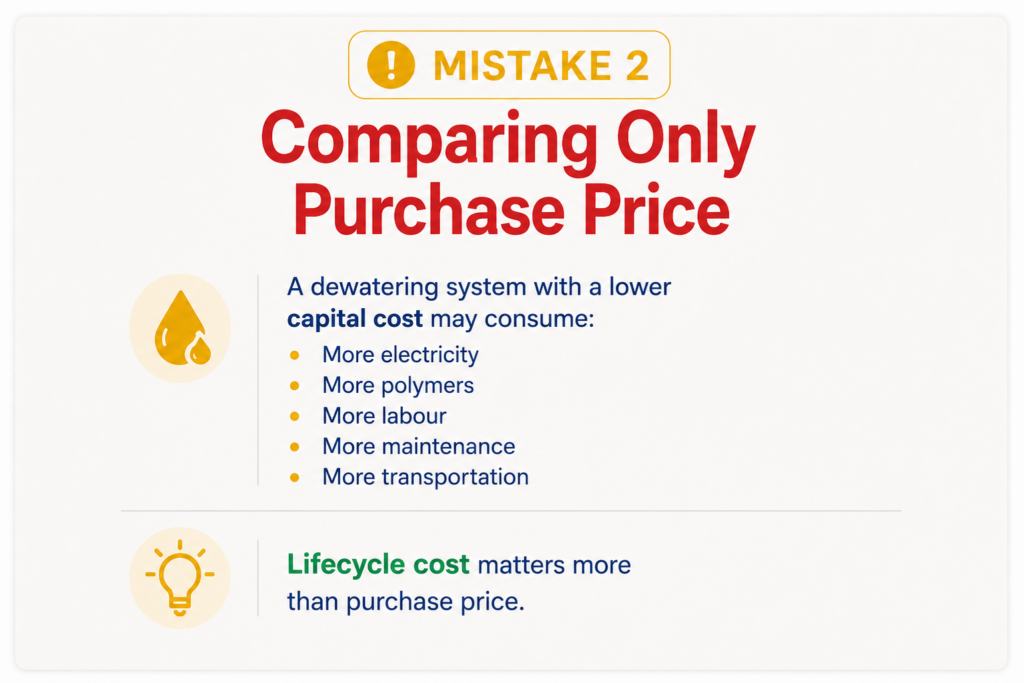Click the bullet beside More maintenance
The height and width of the screenshot is (683, 1024).
(x=295, y=447)
